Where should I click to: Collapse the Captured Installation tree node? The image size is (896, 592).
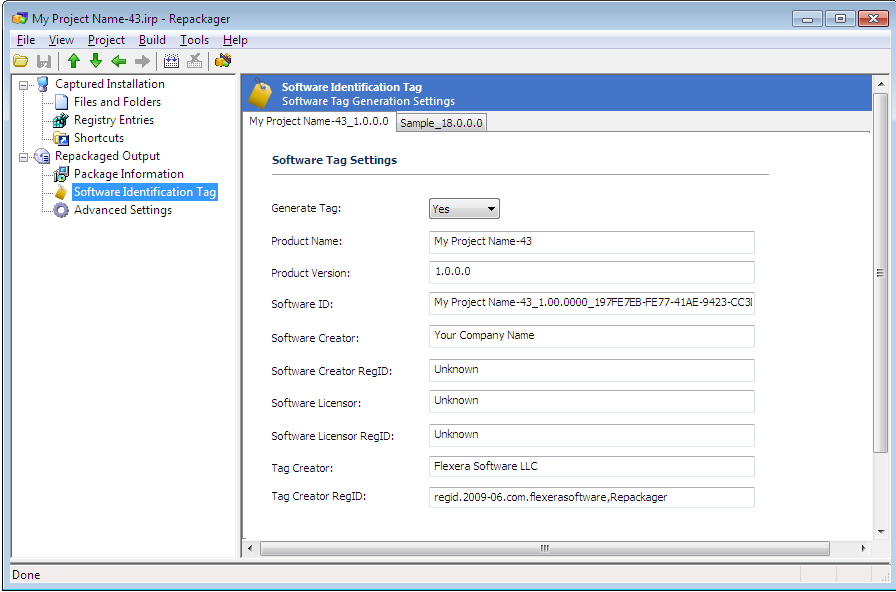[x=24, y=85]
